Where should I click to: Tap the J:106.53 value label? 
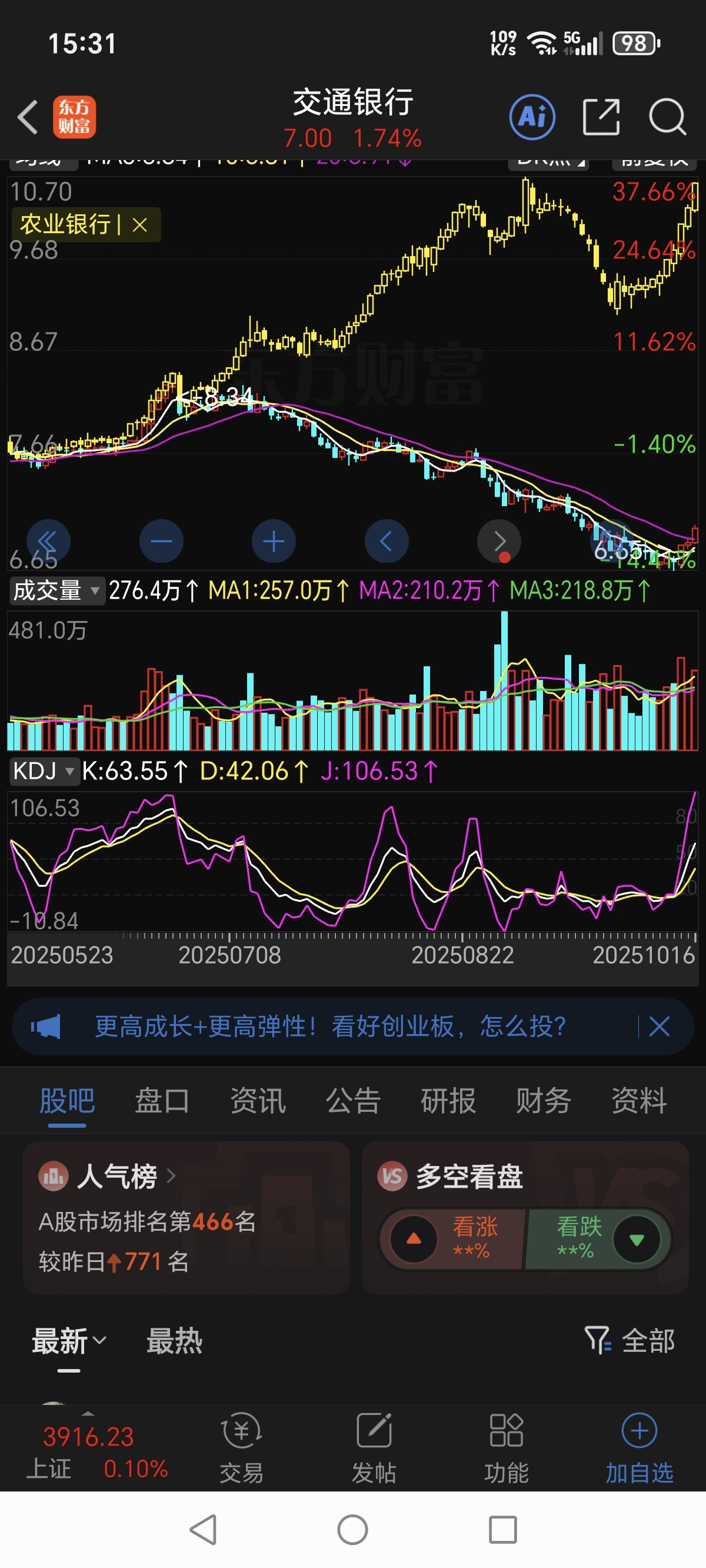pyautogui.click(x=378, y=770)
